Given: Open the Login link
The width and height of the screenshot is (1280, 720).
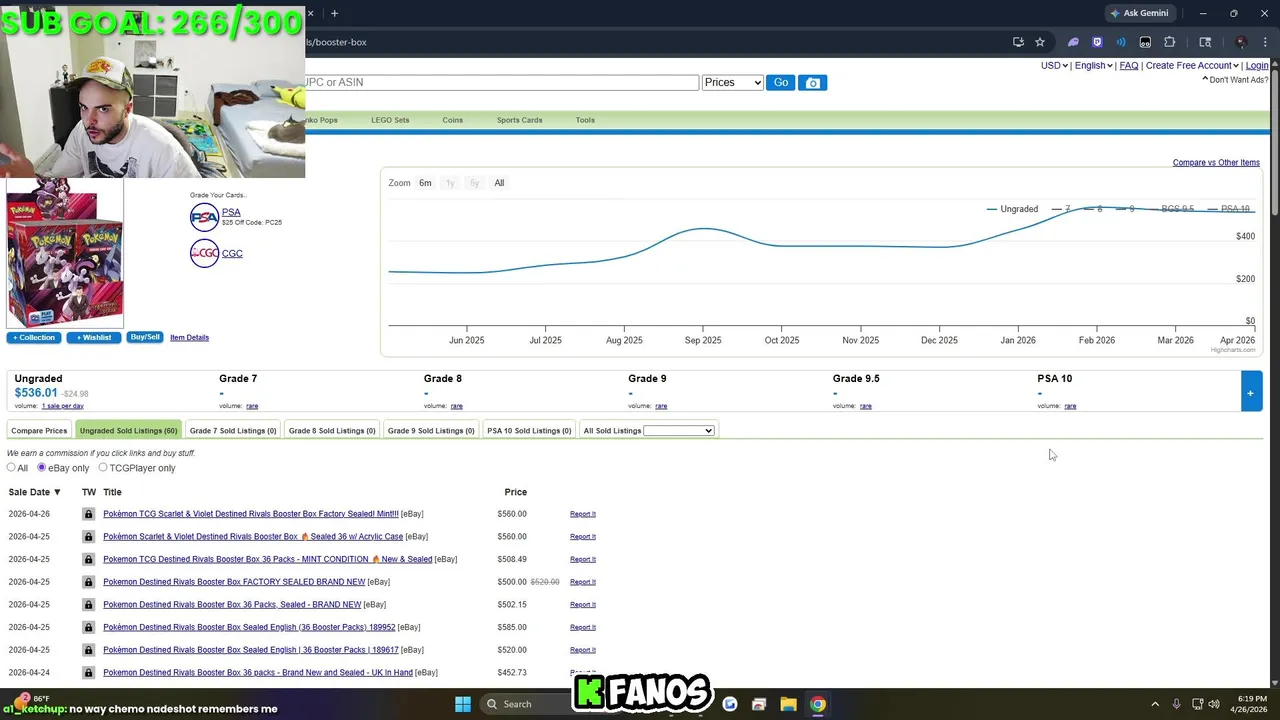Looking at the screenshot, I should pos(1257,65).
